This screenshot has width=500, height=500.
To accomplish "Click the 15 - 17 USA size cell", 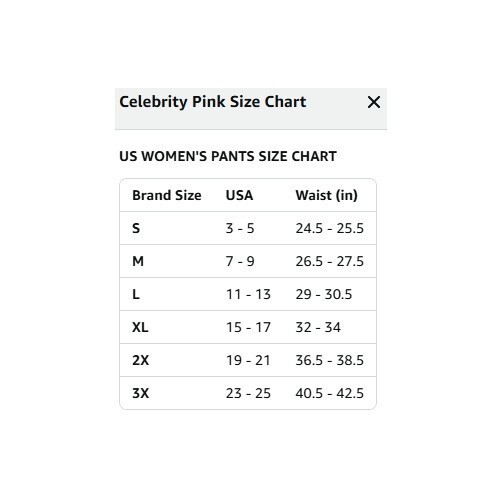I will tap(248, 327).
